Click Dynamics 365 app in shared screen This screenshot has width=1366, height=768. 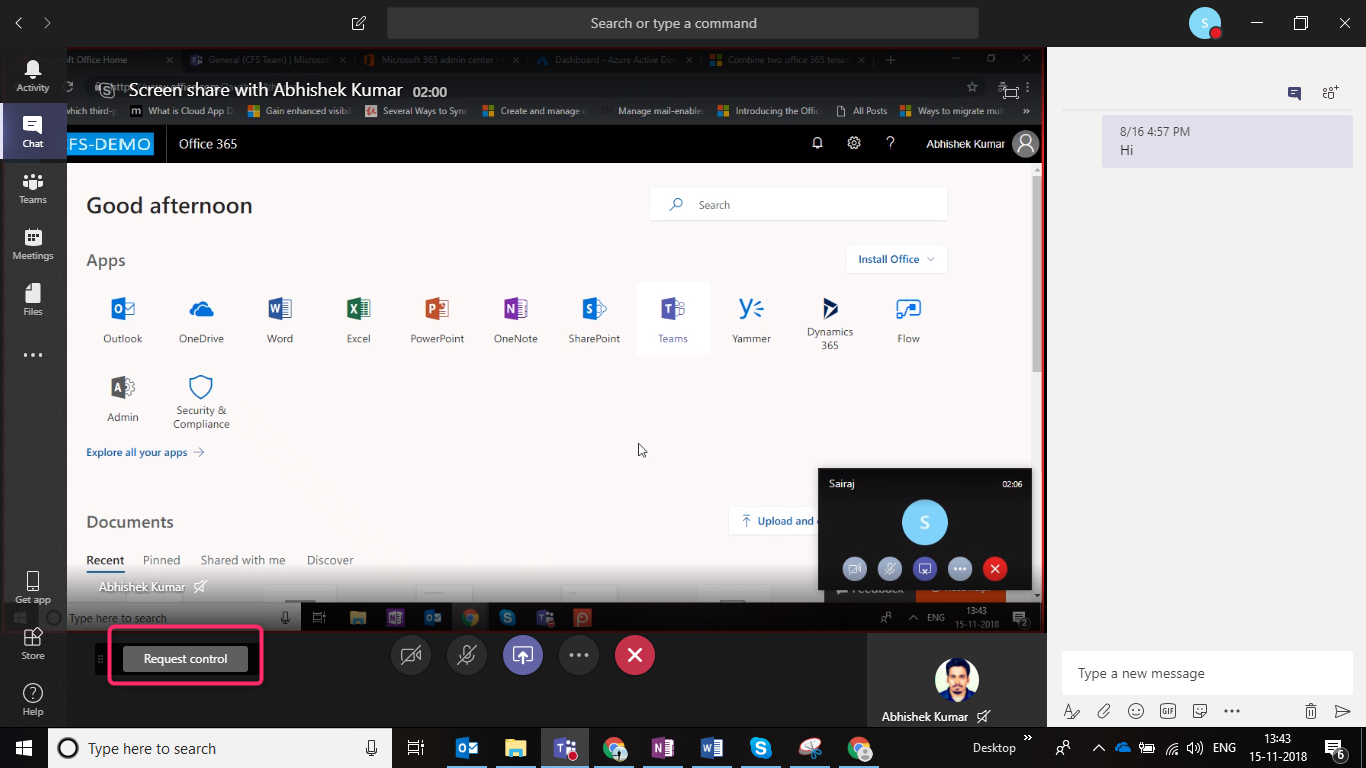[830, 323]
